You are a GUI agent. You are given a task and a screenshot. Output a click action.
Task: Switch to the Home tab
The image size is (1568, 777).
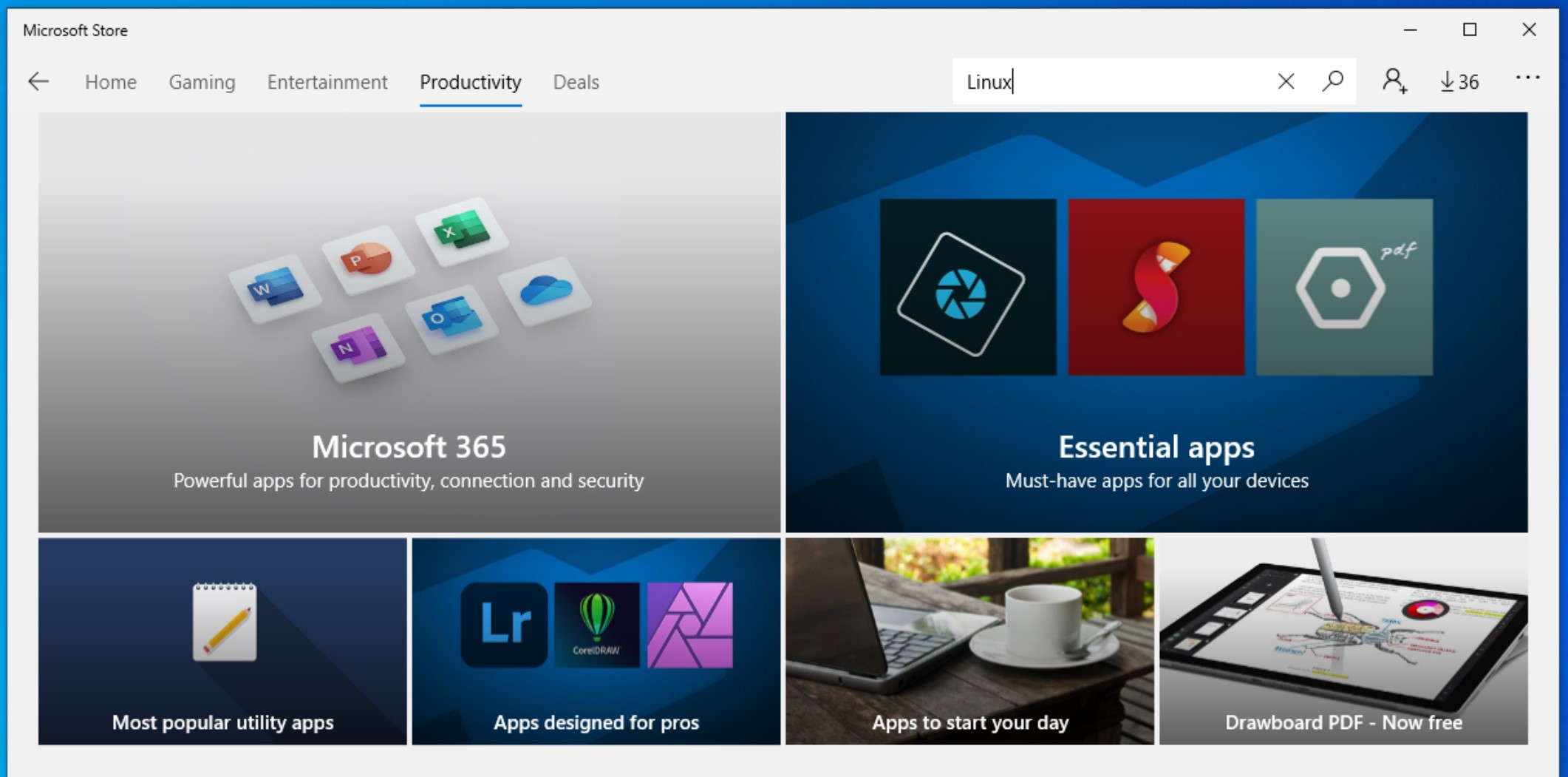(111, 81)
